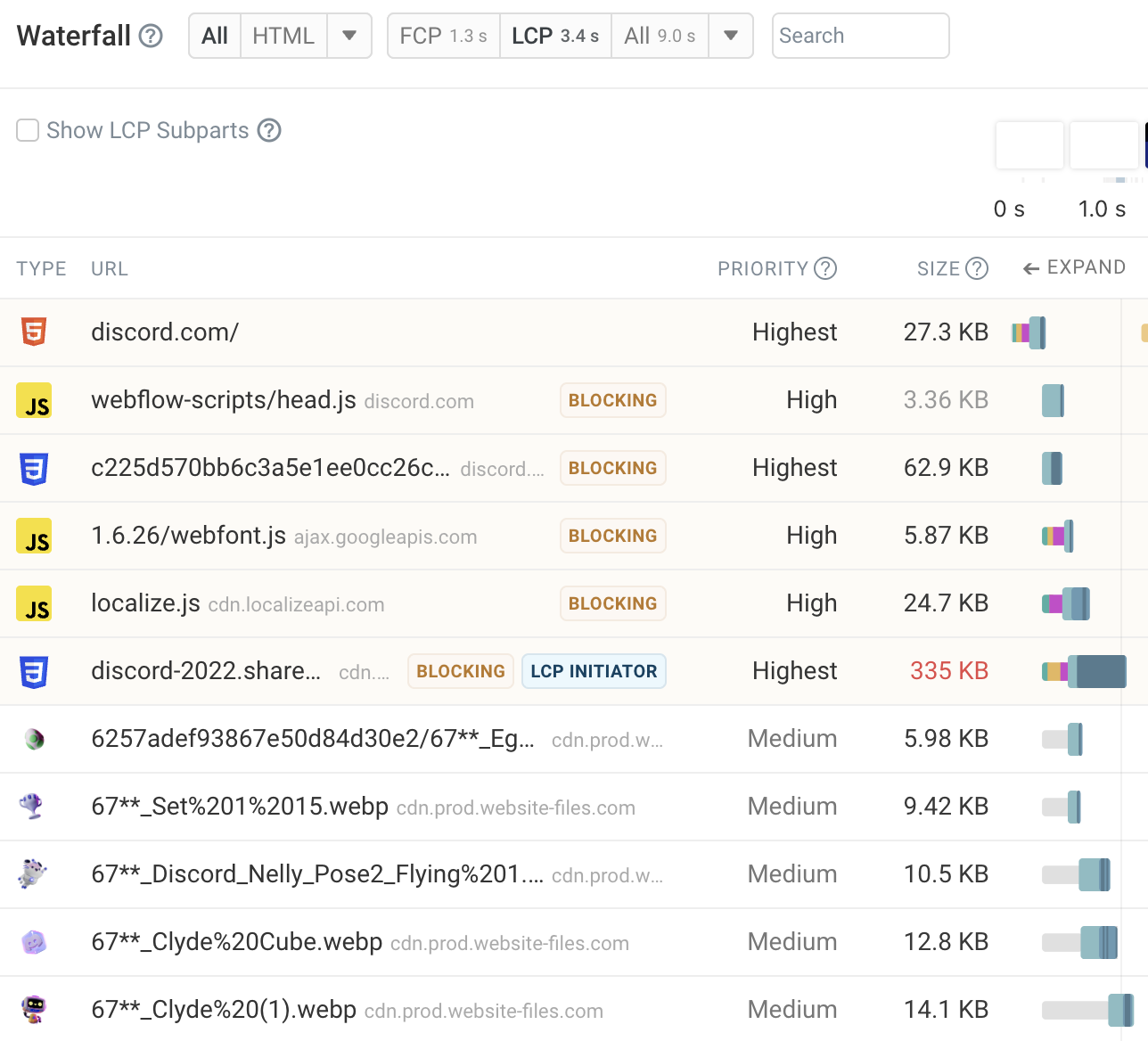Click the PRIORITY column header
This screenshot has height=1041, width=1148.
(763, 268)
